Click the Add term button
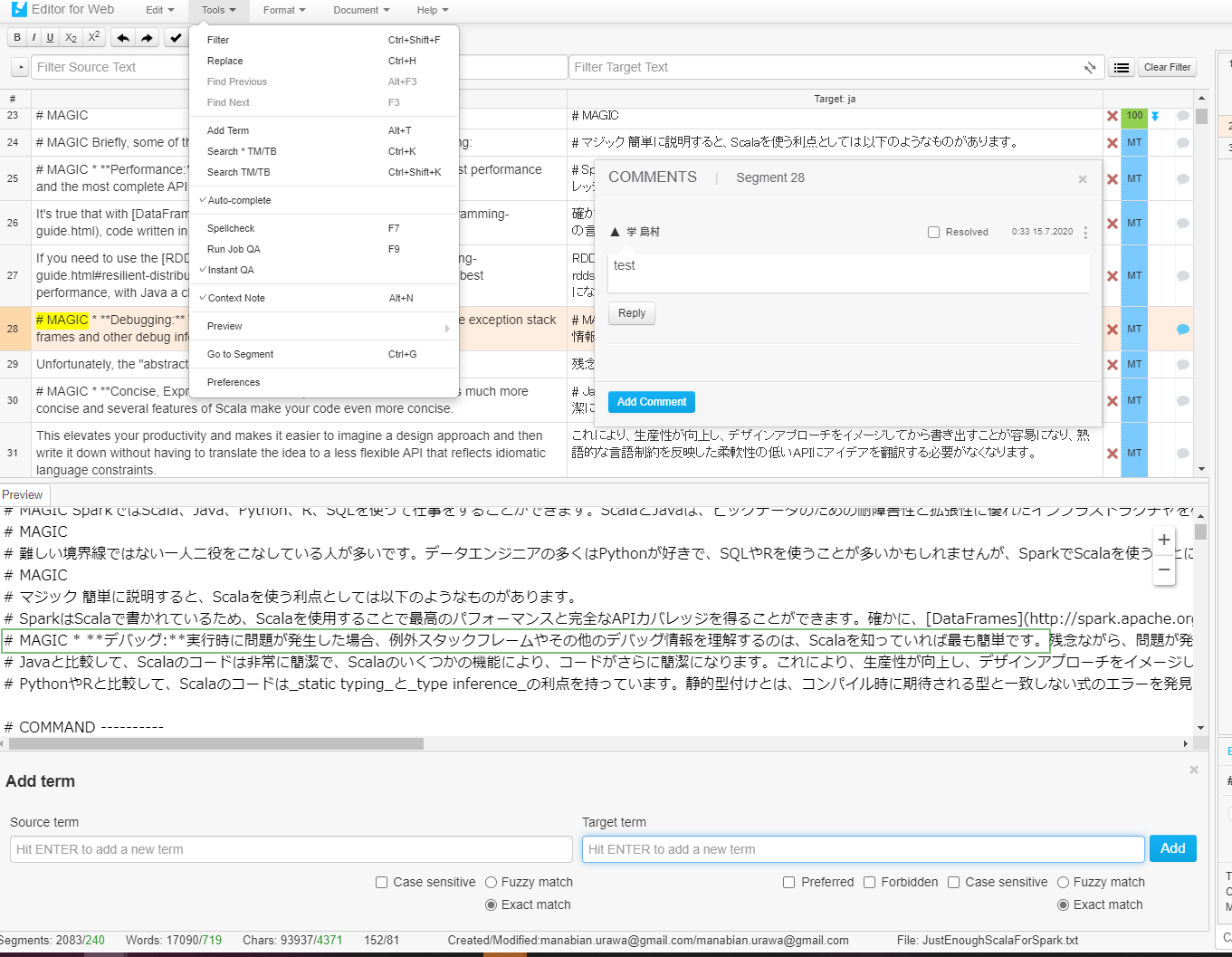The height and width of the screenshot is (957, 1232). point(1173,848)
